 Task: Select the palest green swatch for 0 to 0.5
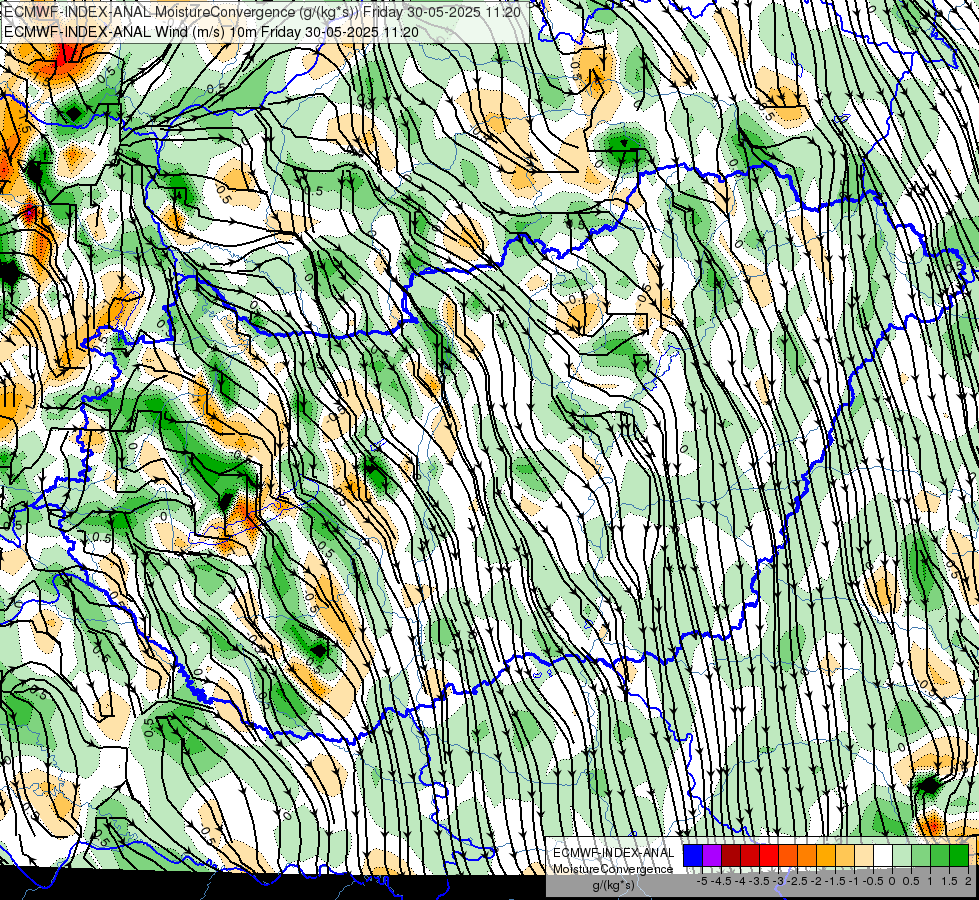902,856
